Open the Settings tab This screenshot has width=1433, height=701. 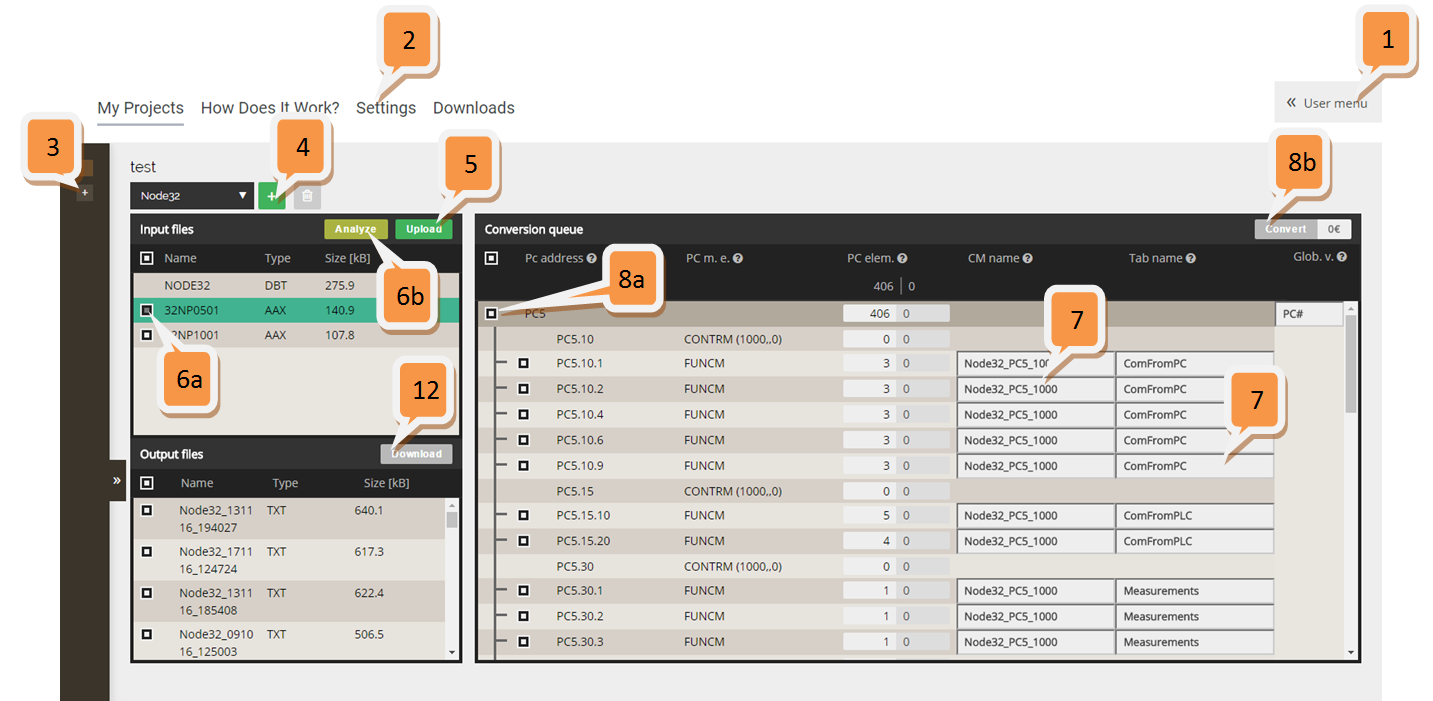(x=385, y=108)
